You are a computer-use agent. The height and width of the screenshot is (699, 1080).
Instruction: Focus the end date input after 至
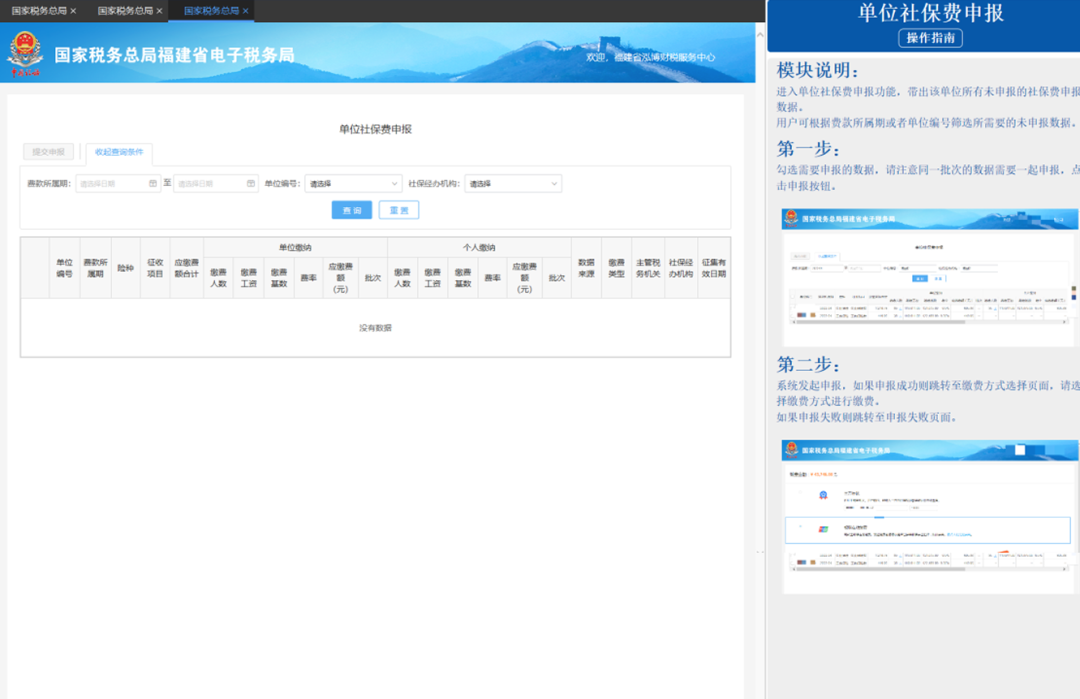(216, 184)
